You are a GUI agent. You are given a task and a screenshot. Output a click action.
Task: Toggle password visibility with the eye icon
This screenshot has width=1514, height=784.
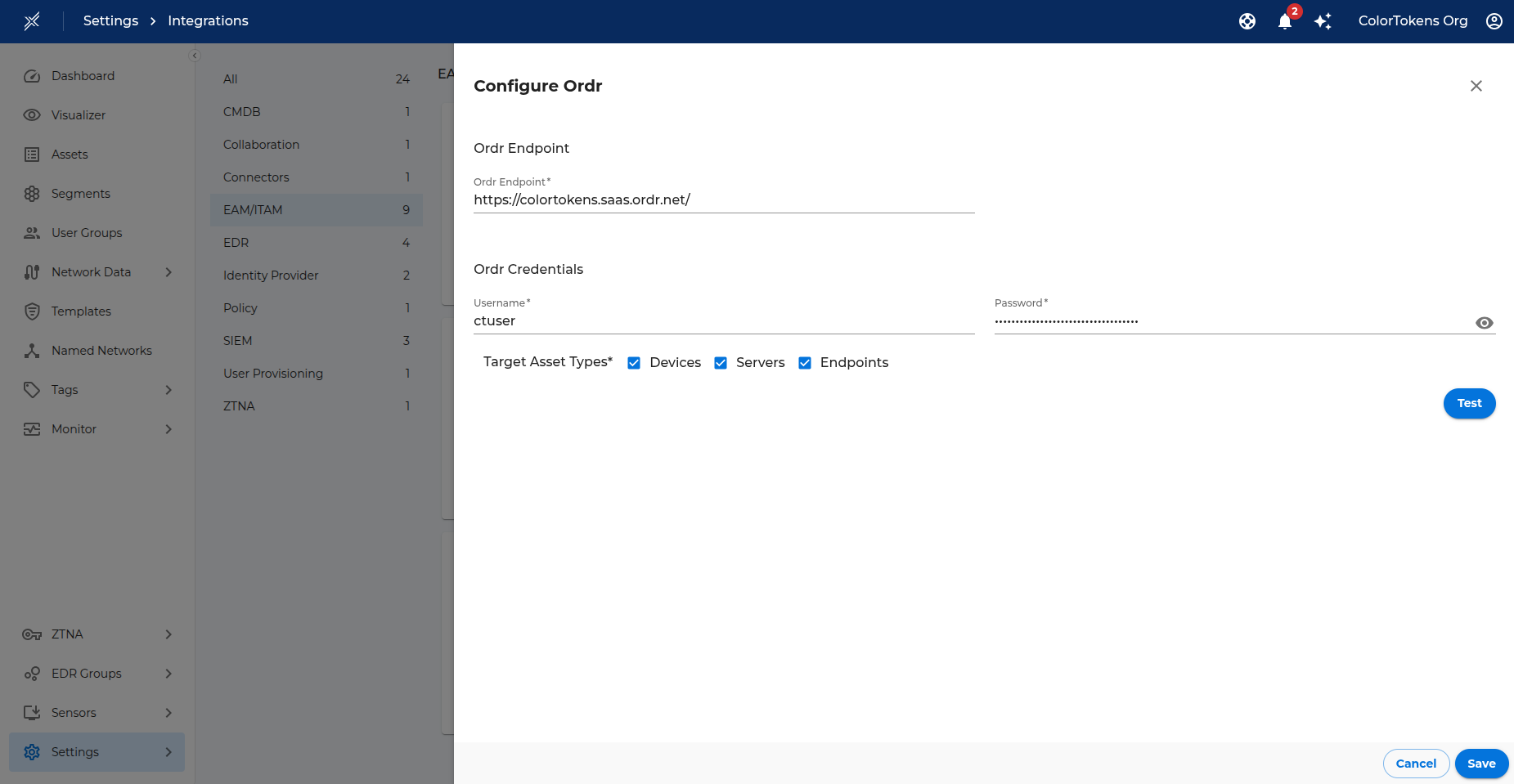(1485, 322)
